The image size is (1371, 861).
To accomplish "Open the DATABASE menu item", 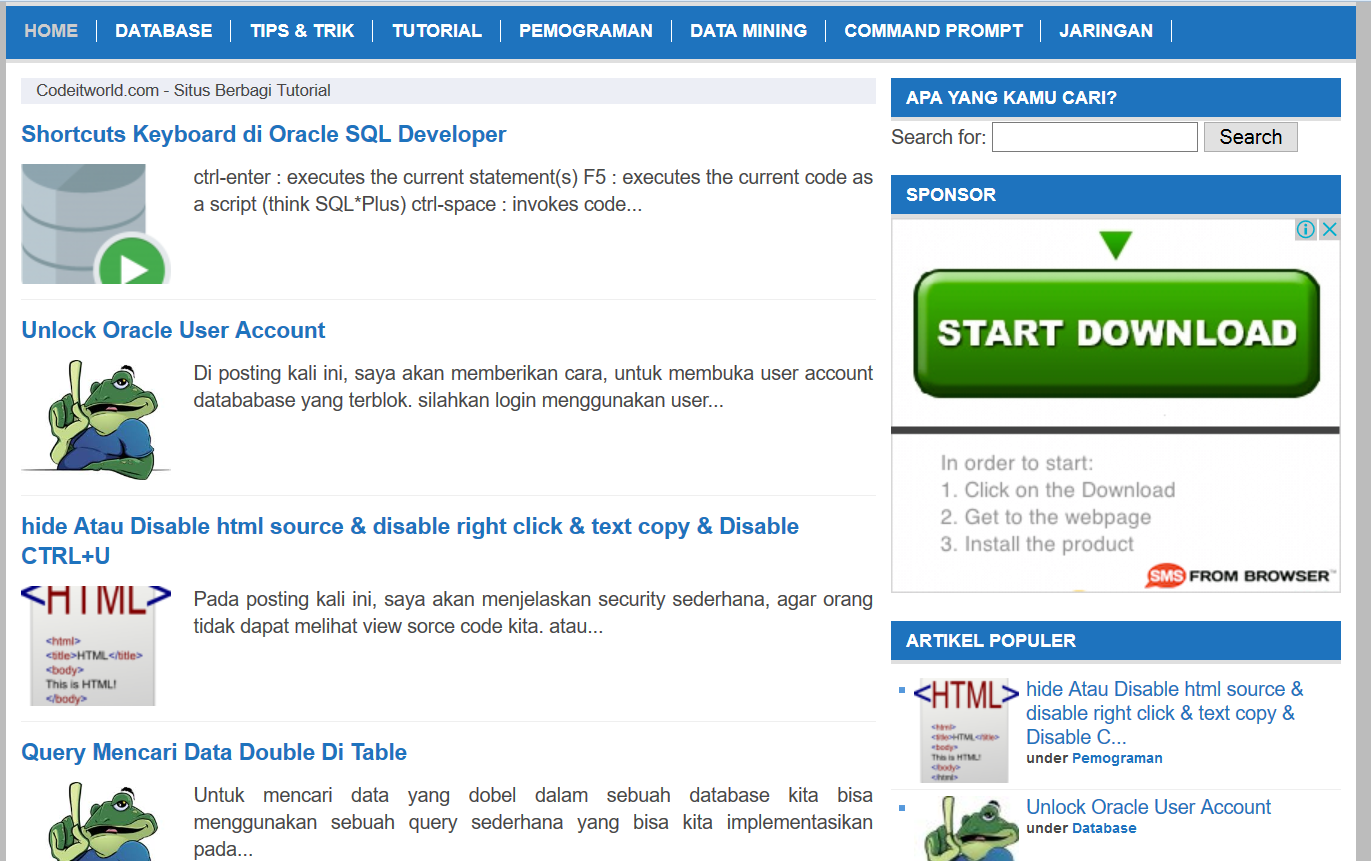I will (163, 31).
